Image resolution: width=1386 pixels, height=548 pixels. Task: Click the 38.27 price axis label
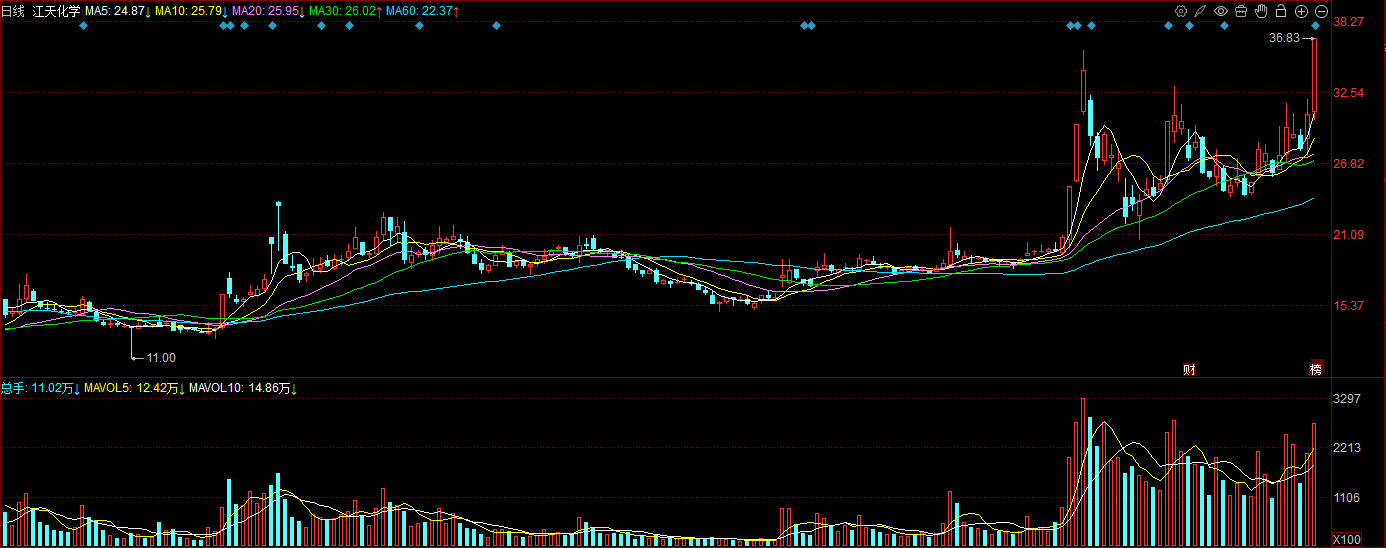pos(1349,21)
